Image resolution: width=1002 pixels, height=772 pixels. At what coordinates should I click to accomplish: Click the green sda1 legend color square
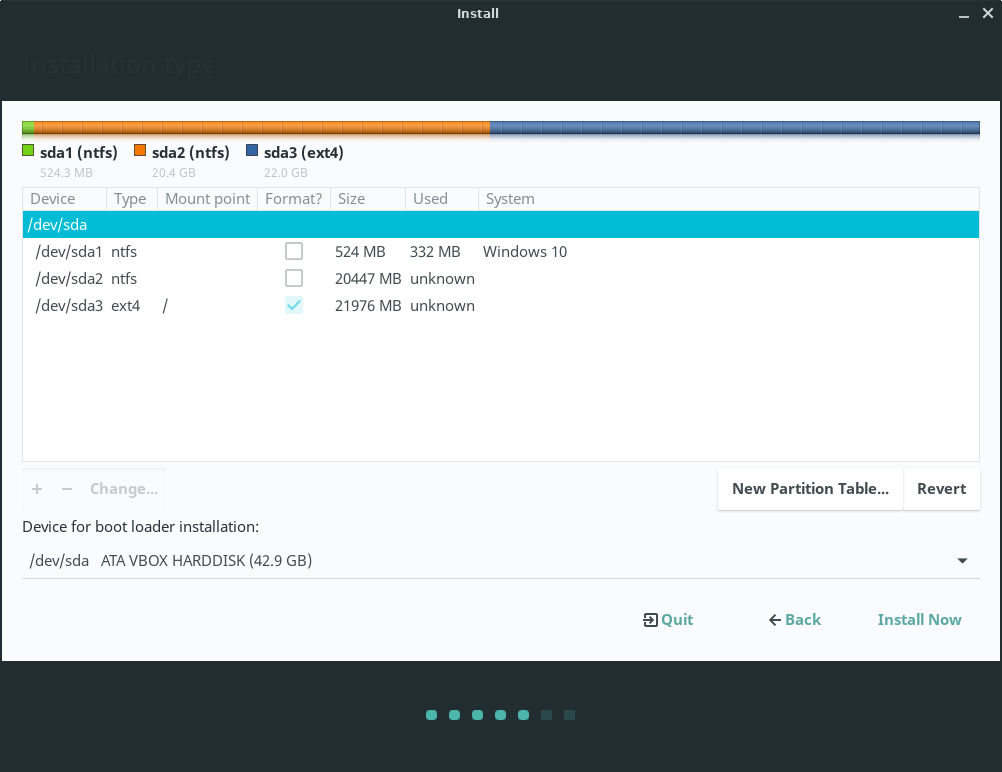point(28,151)
